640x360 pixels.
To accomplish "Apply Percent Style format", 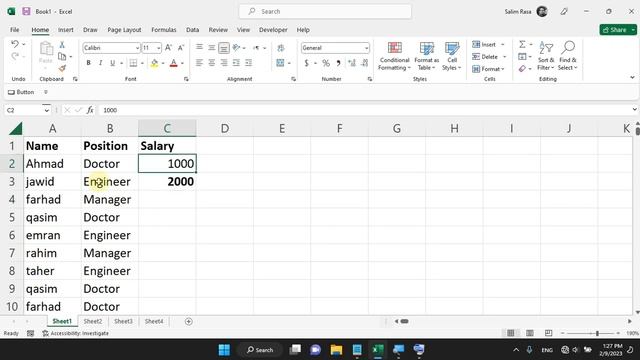I will point(326,63).
